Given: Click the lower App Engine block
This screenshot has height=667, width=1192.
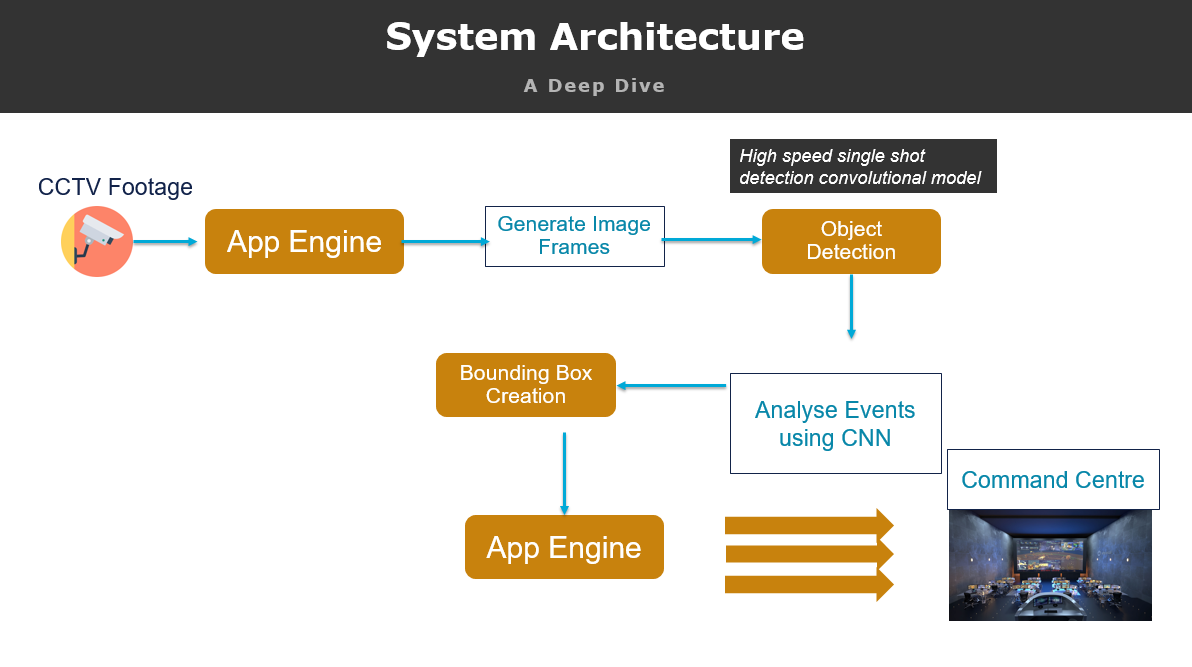Looking at the screenshot, I should 564,547.
